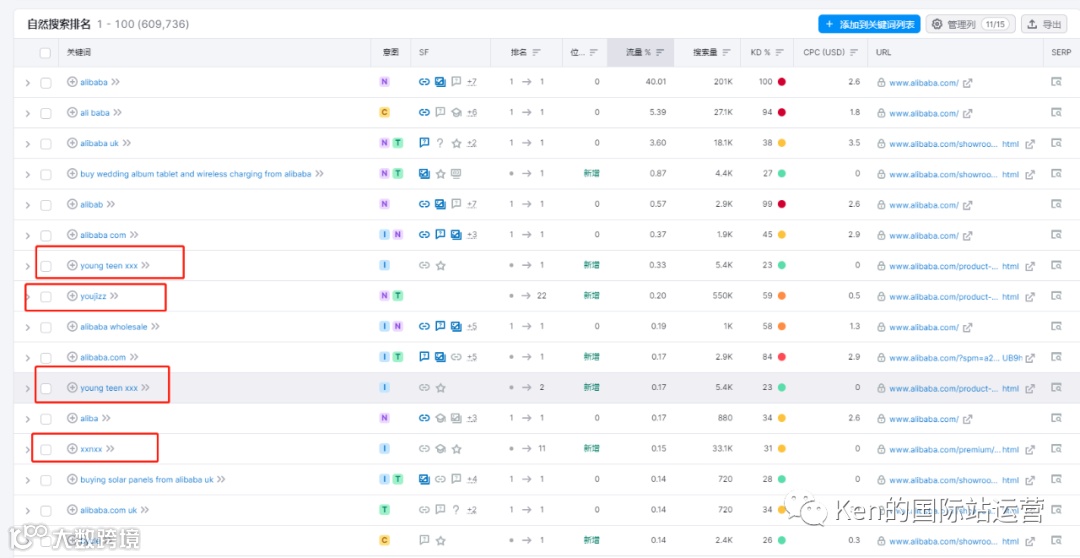Tick the checkbox for the 'alibab' row
The width and height of the screenshot is (1080, 558).
(x=45, y=205)
